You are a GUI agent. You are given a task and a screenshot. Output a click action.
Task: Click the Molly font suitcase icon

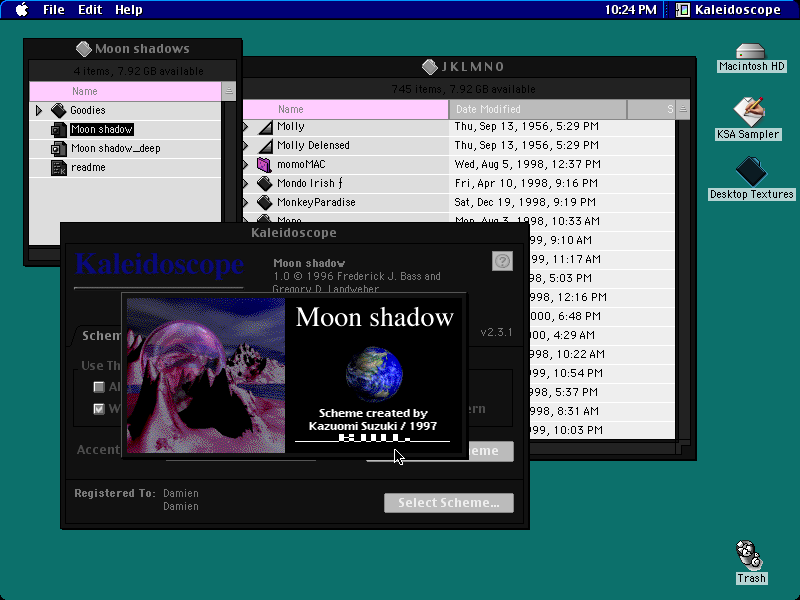pyautogui.click(x=265, y=127)
